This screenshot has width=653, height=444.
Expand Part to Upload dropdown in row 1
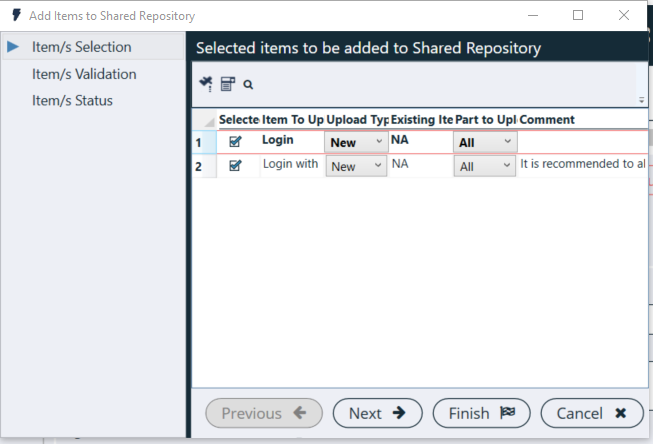pos(507,142)
